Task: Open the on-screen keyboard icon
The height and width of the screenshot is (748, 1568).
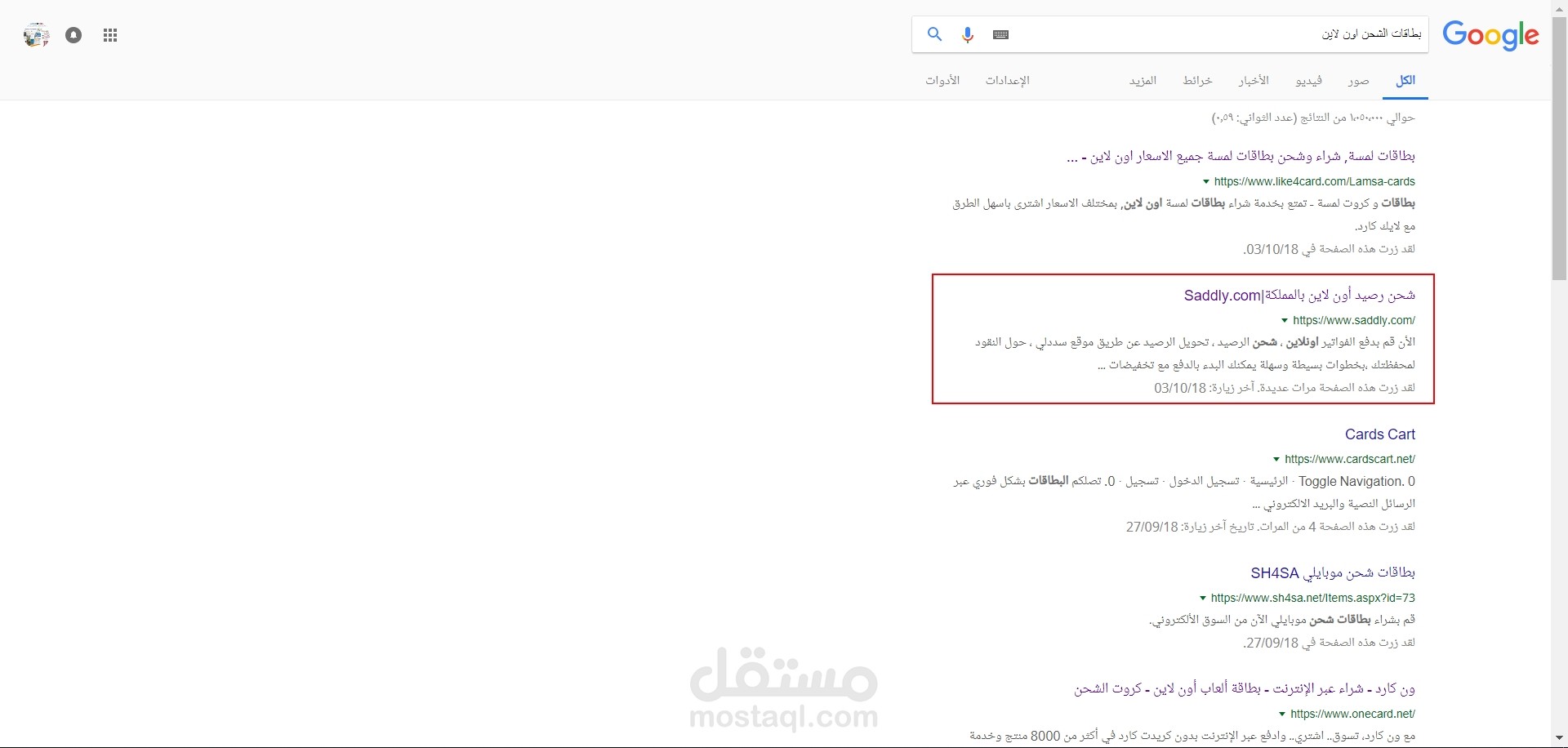Action: pos(1001,34)
